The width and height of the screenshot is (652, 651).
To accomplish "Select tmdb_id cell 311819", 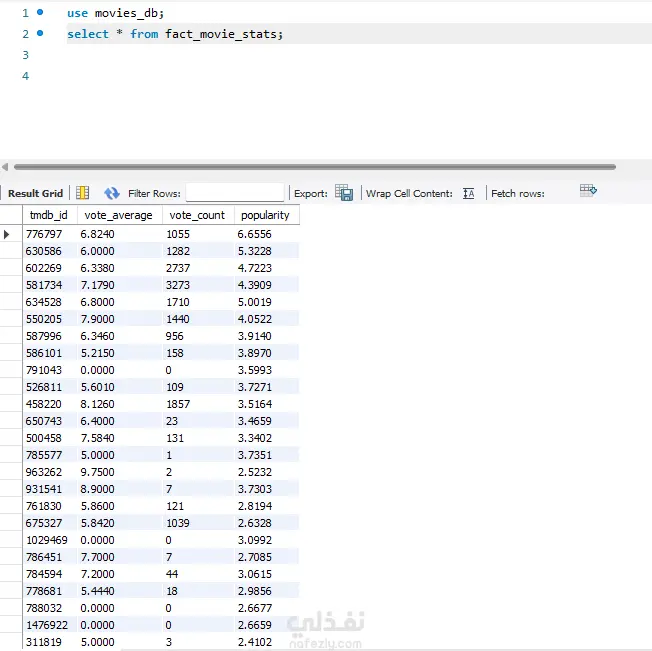I will pyautogui.click(x=50, y=642).
